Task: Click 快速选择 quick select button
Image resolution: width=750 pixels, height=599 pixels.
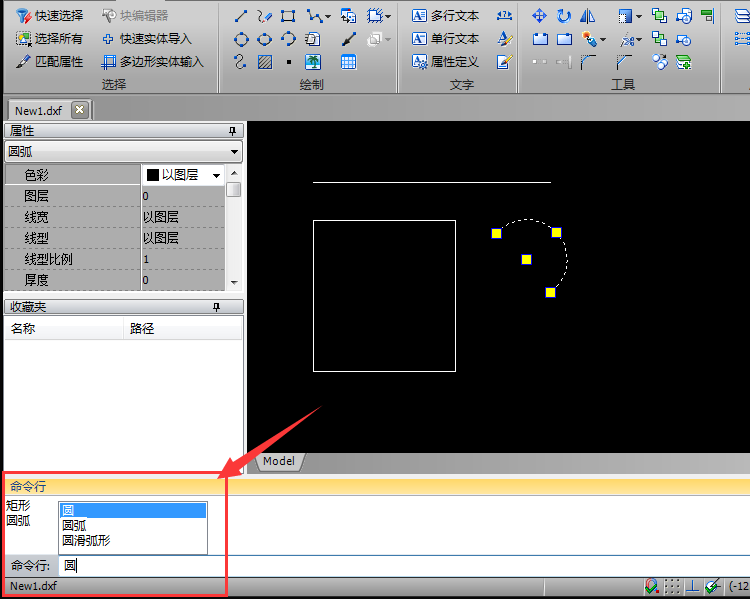Action: [50, 16]
